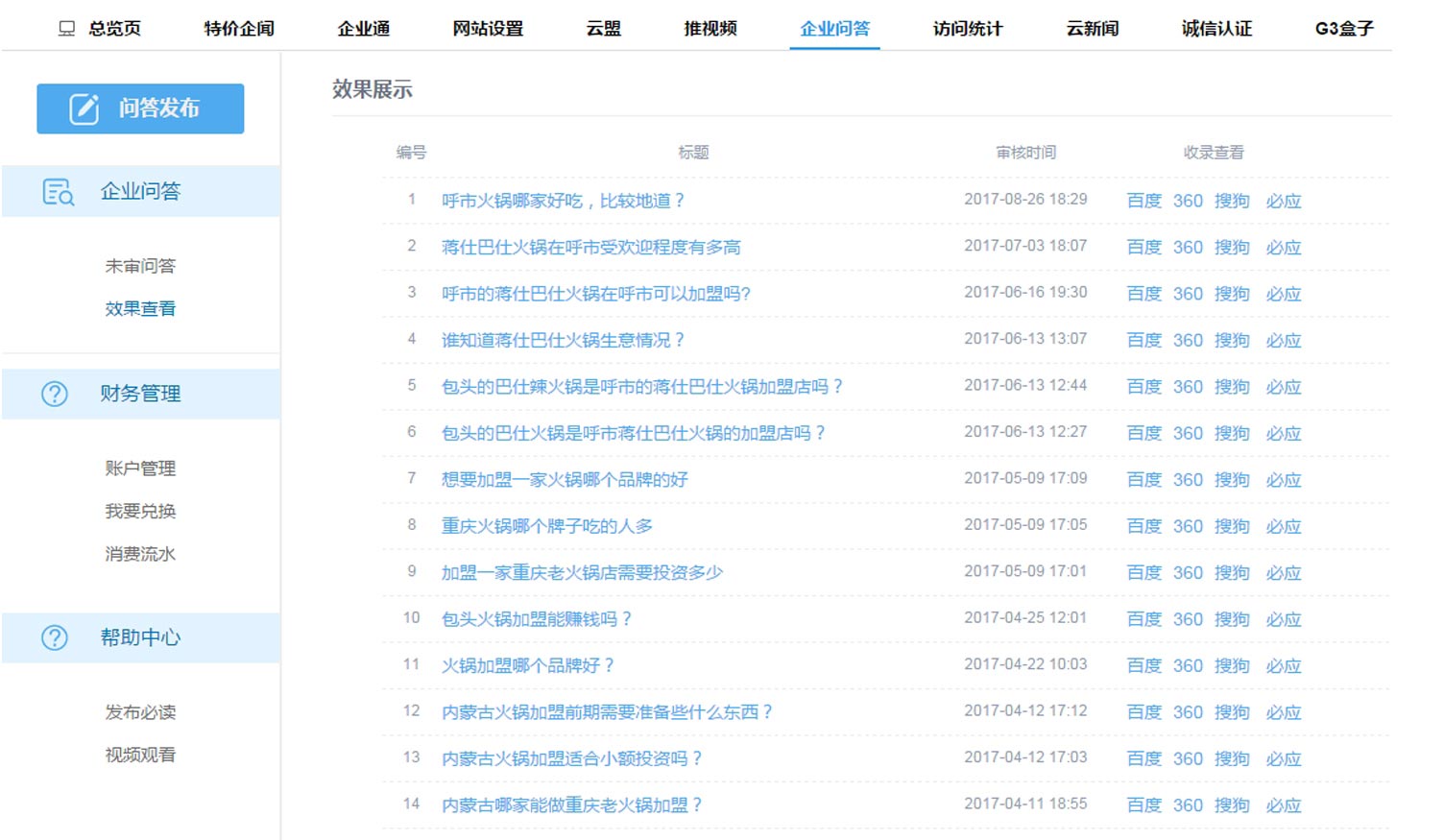
Task: Click the 标题 column header
Action: [x=693, y=152]
